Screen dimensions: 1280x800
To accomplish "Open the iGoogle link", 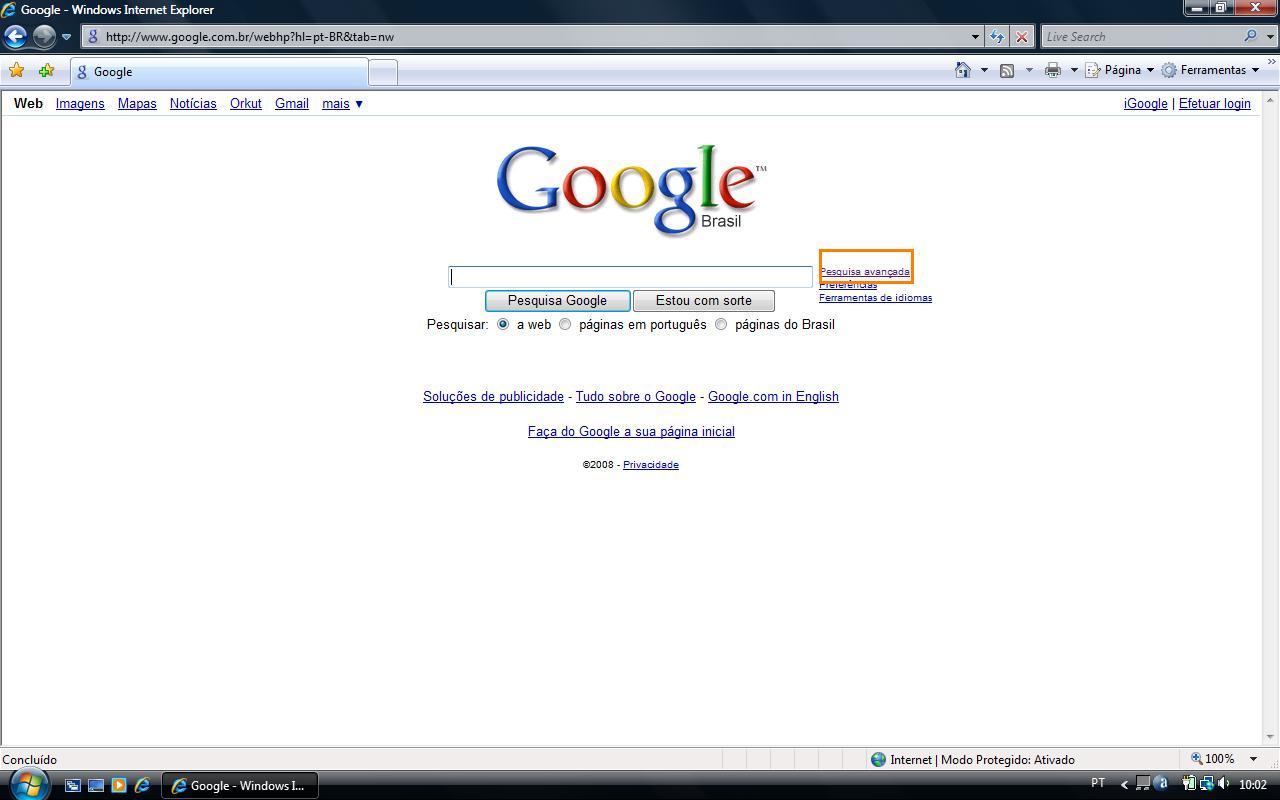I will [x=1146, y=103].
